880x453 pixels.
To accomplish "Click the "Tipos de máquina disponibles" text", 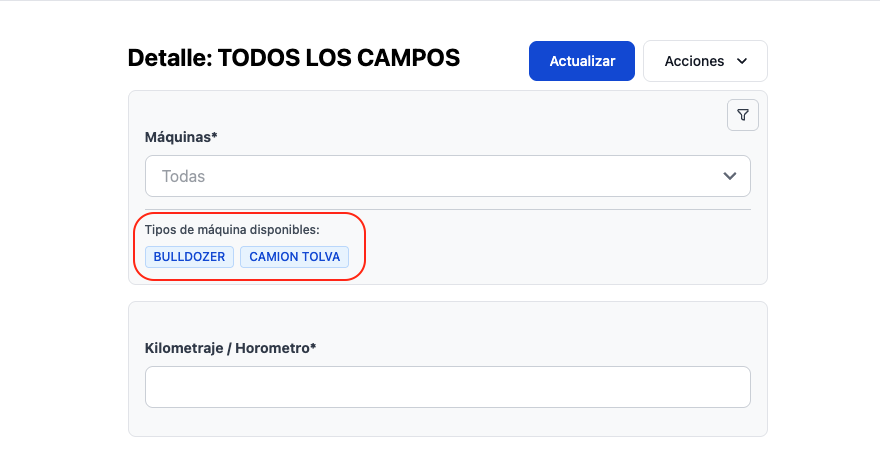I will pos(232,230).
